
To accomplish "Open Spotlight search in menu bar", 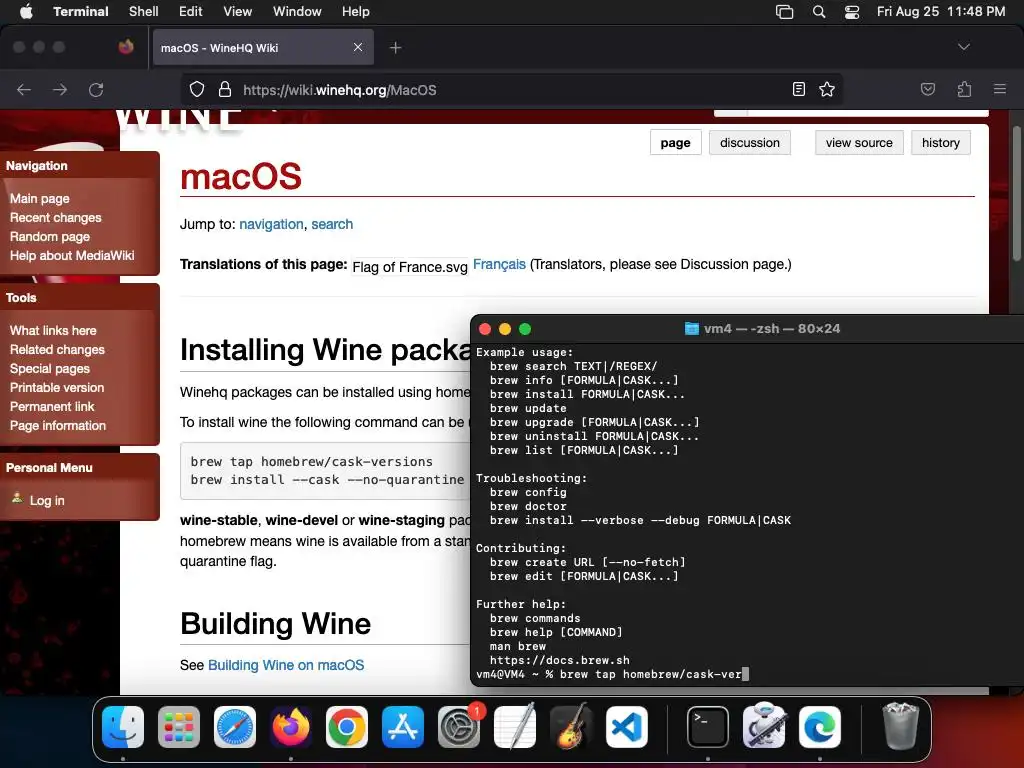I will click(x=819, y=12).
